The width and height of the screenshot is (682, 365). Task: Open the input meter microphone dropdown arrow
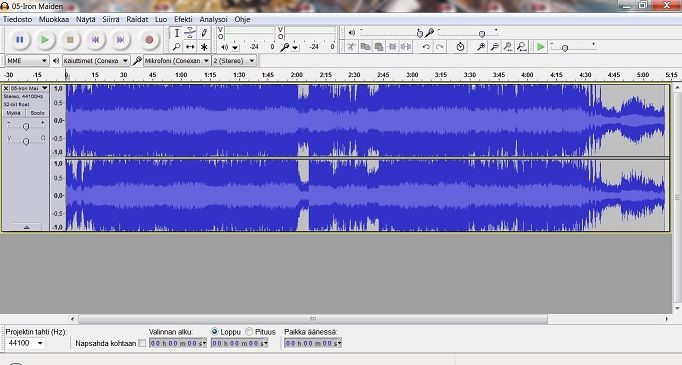[295, 47]
